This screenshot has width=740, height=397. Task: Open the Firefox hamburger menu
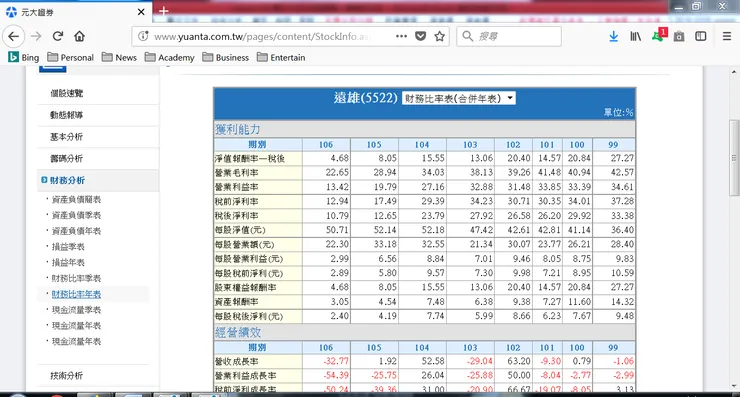(727, 36)
